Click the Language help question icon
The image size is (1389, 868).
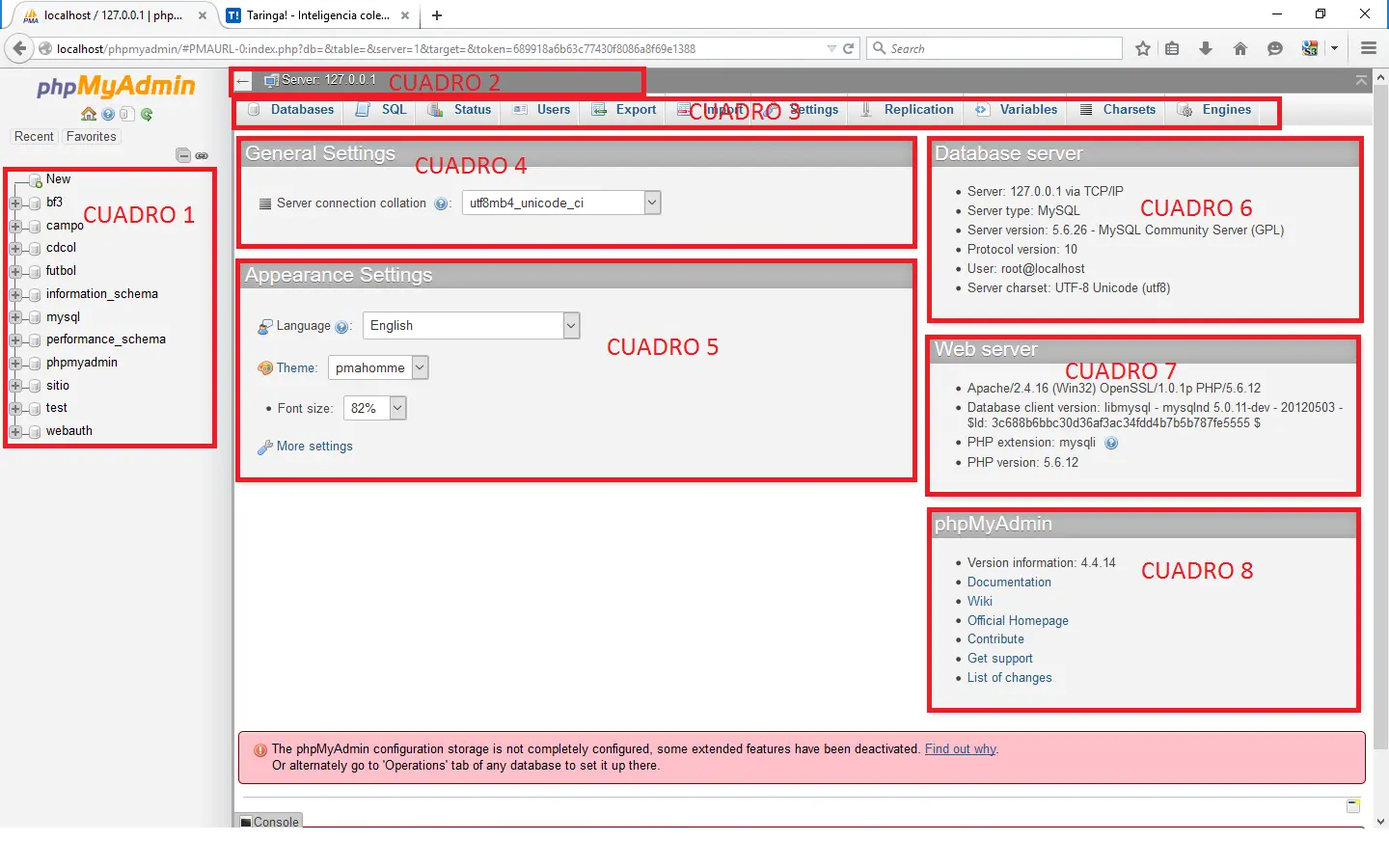click(341, 327)
